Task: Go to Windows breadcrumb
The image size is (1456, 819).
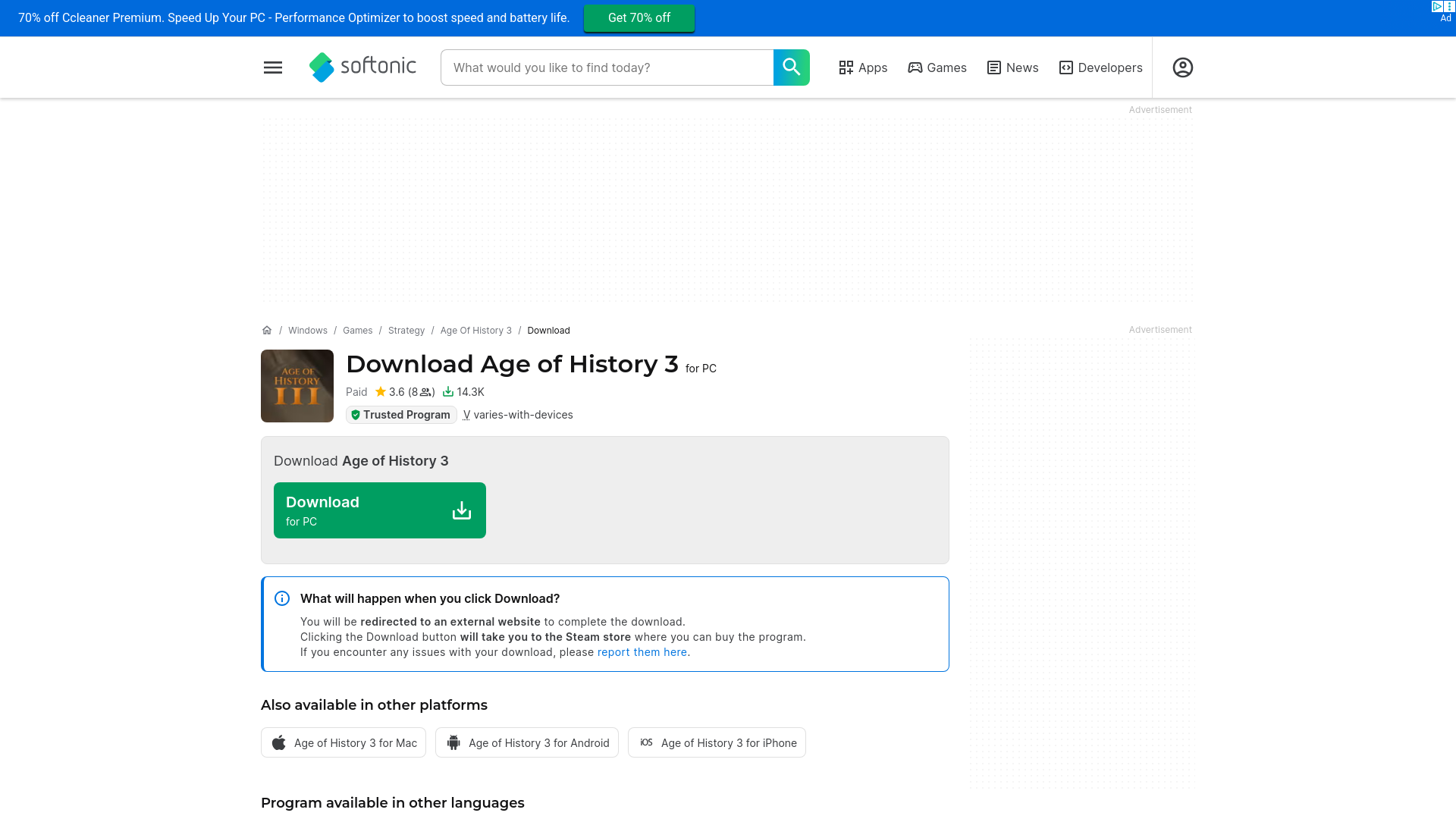Action: (308, 331)
